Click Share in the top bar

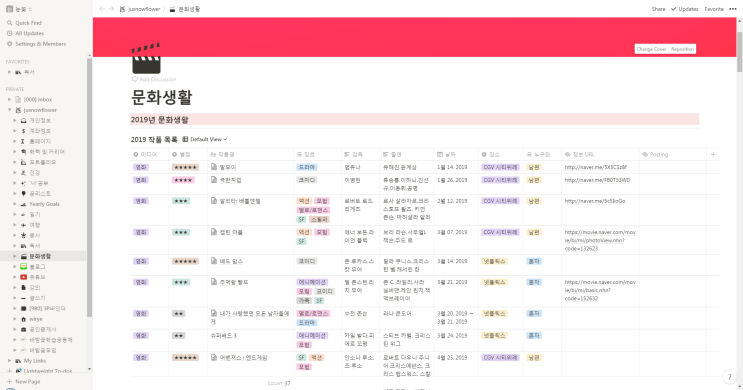click(658, 9)
